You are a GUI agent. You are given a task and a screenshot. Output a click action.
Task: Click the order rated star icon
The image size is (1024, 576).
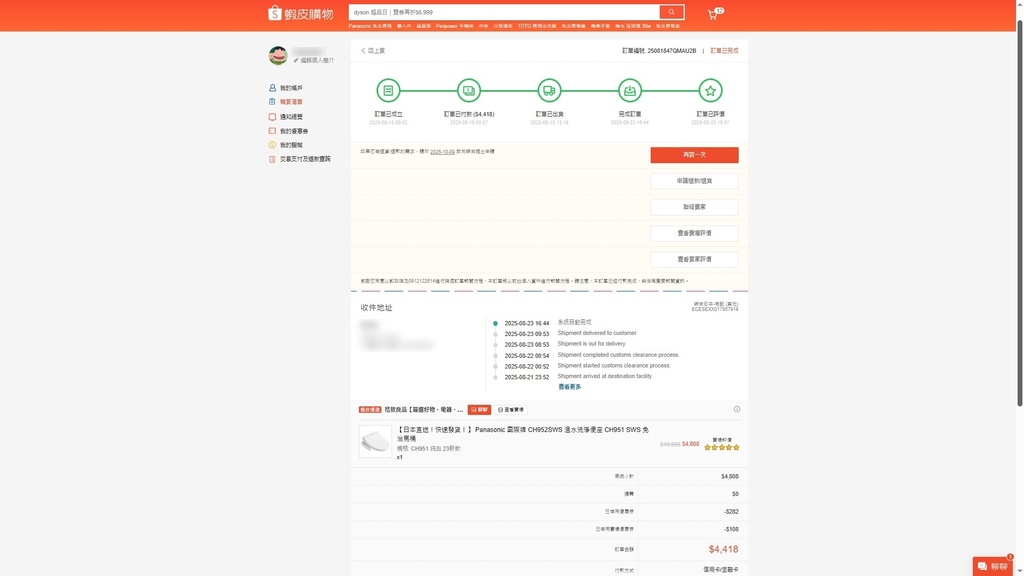710,91
